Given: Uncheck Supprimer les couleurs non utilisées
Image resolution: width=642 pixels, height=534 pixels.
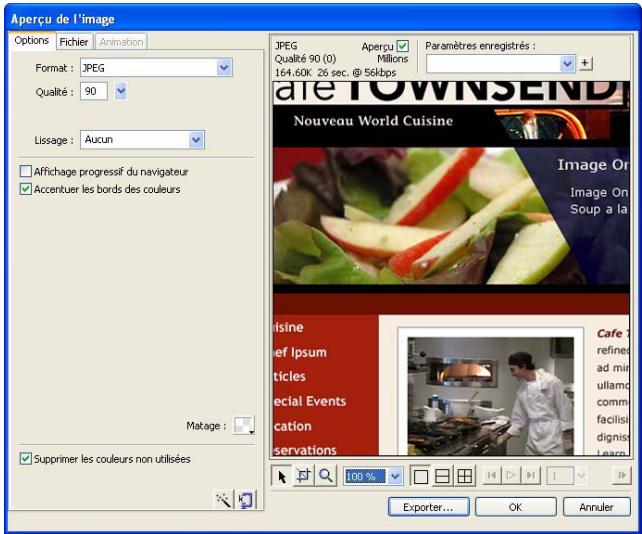Looking at the screenshot, I should (x=26, y=458).
